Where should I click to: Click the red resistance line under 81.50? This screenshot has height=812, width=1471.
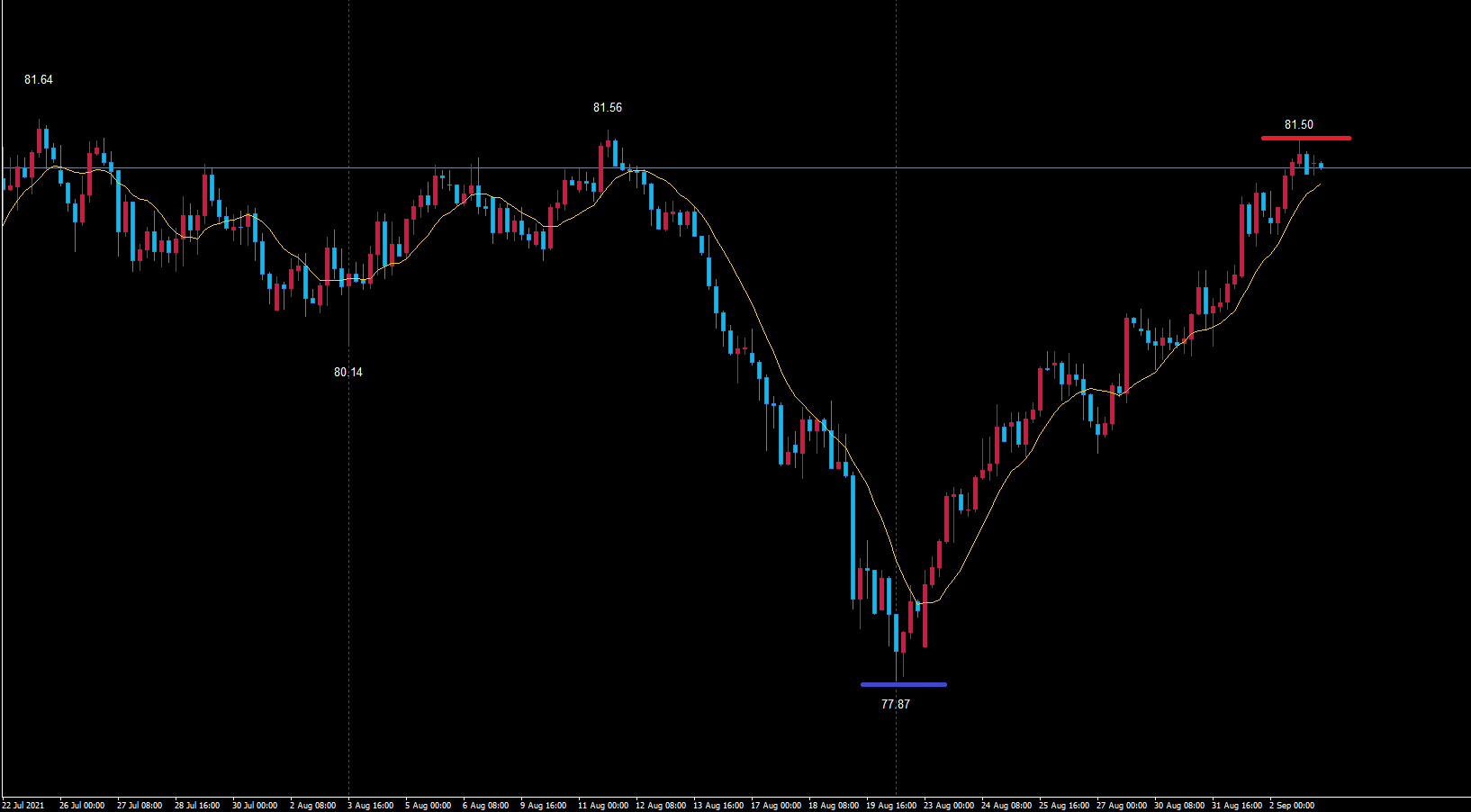point(1305,138)
